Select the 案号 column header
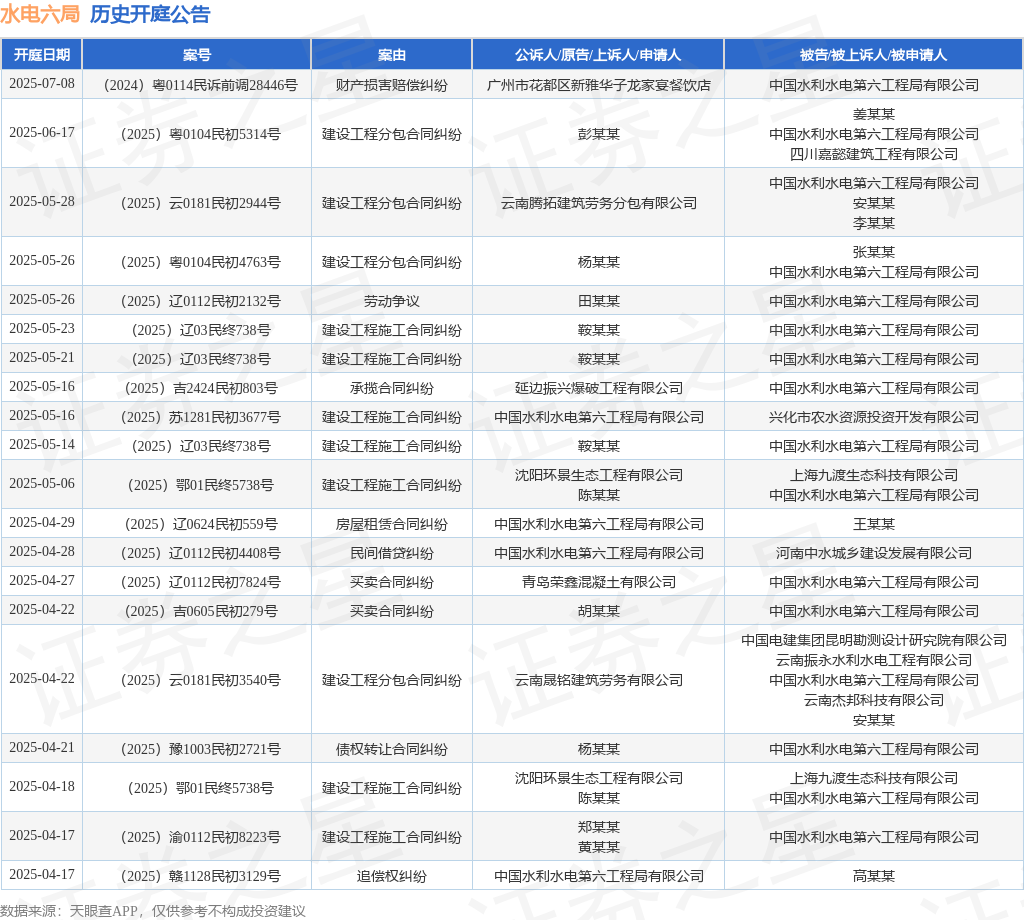The height and width of the screenshot is (920, 1024). (197, 55)
